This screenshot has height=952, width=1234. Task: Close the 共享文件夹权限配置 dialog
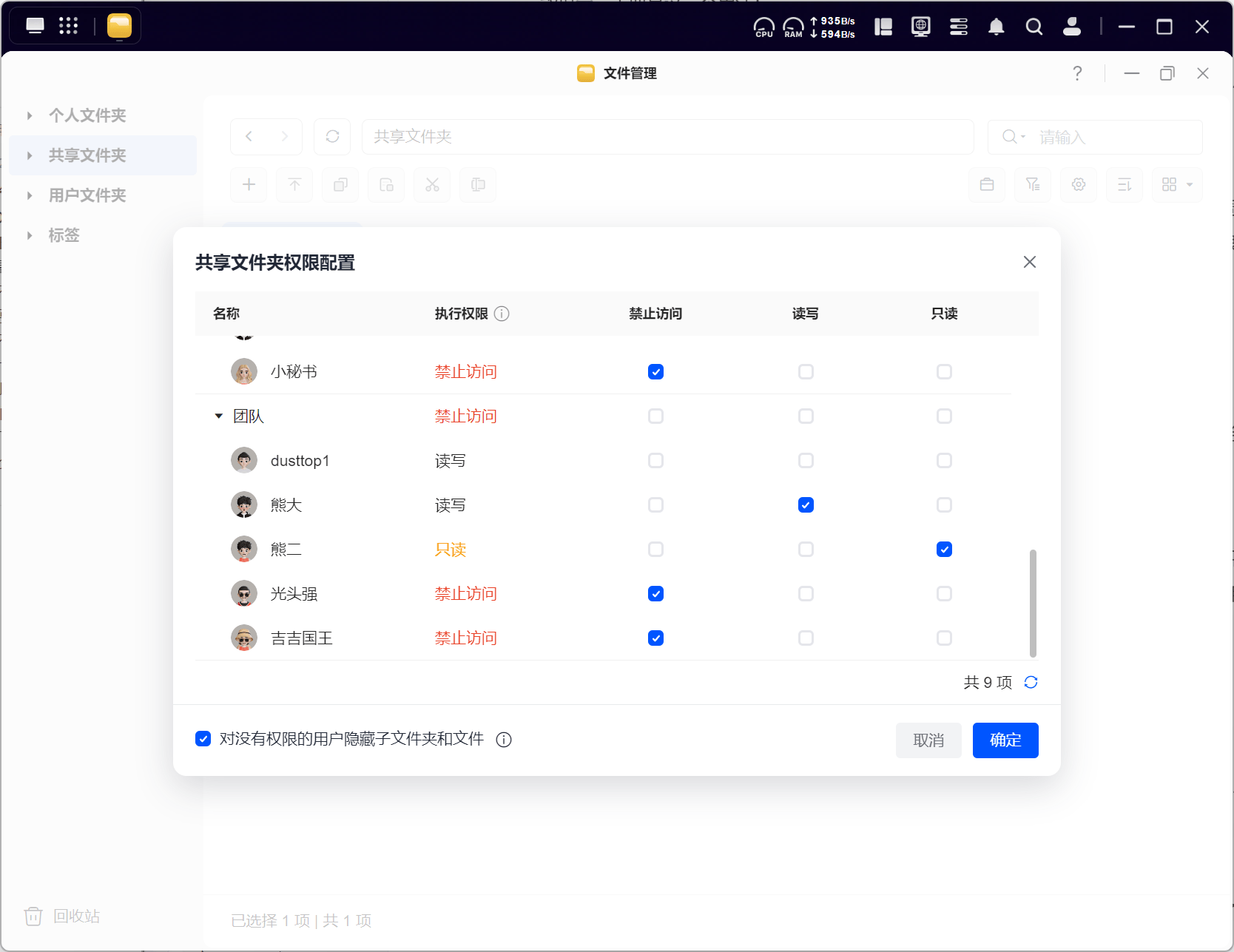(1029, 262)
